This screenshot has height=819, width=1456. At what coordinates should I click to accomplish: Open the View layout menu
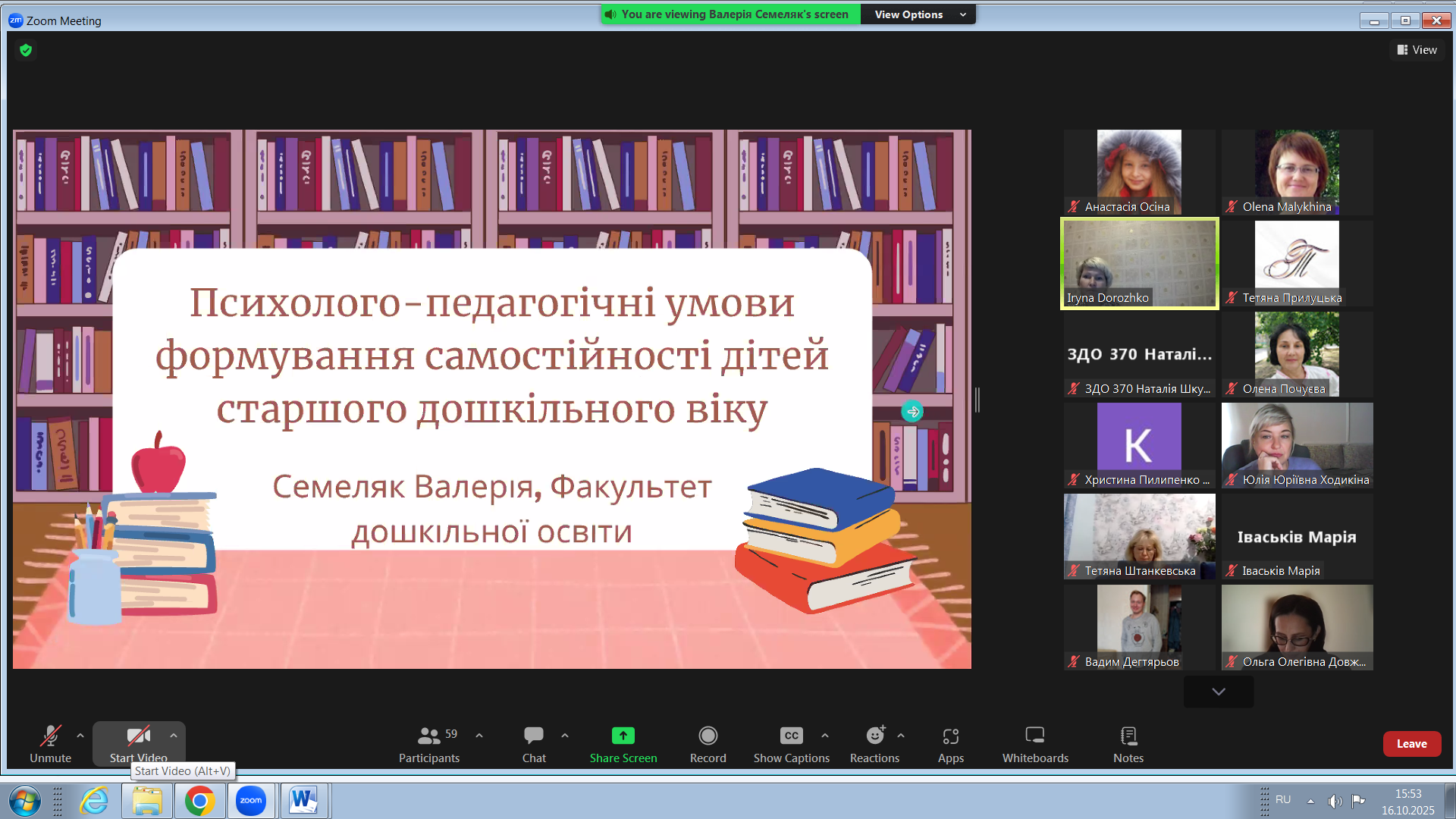(1417, 50)
